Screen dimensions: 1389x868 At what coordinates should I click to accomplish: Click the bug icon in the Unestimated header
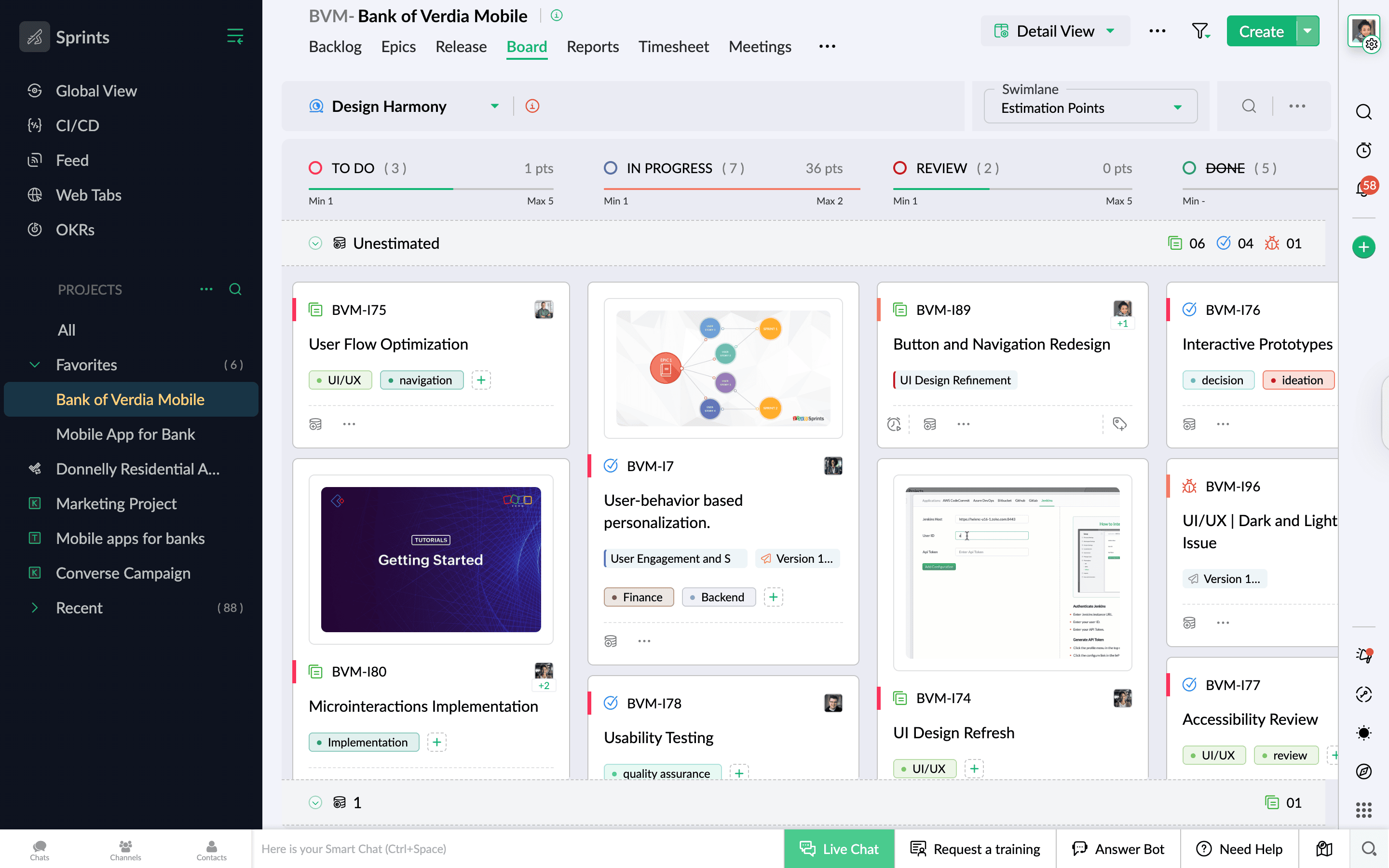tap(1272, 243)
